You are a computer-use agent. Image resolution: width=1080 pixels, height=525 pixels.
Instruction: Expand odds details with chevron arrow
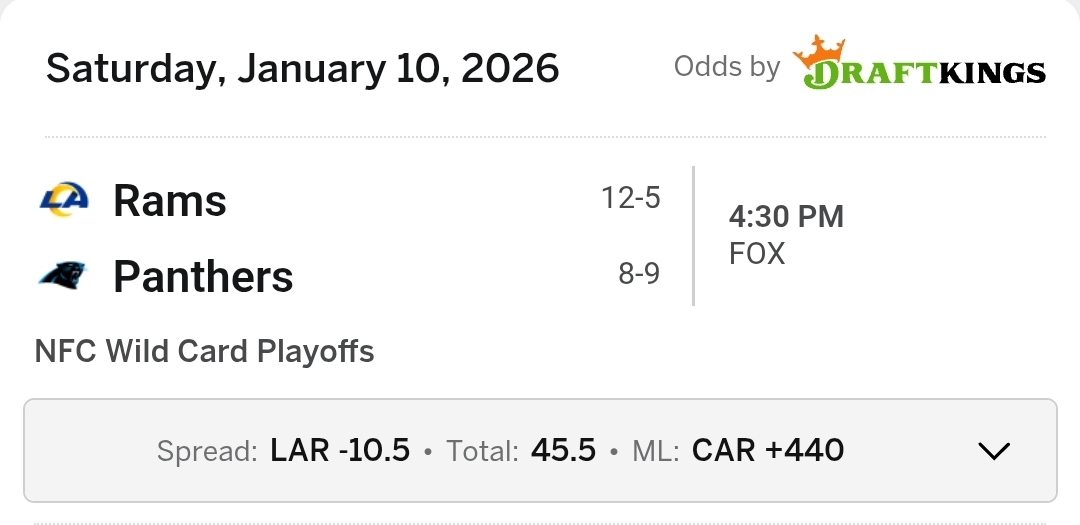pos(993,451)
